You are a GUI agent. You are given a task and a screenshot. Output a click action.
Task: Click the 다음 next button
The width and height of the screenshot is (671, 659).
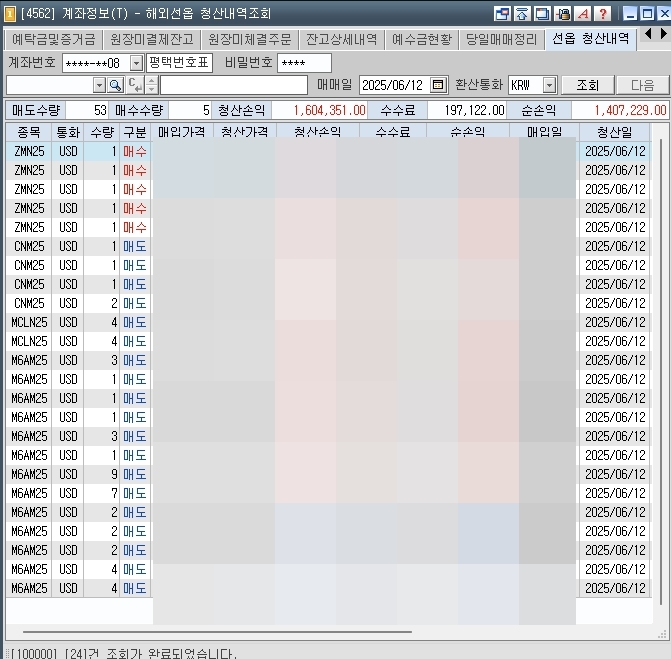(x=642, y=85)
